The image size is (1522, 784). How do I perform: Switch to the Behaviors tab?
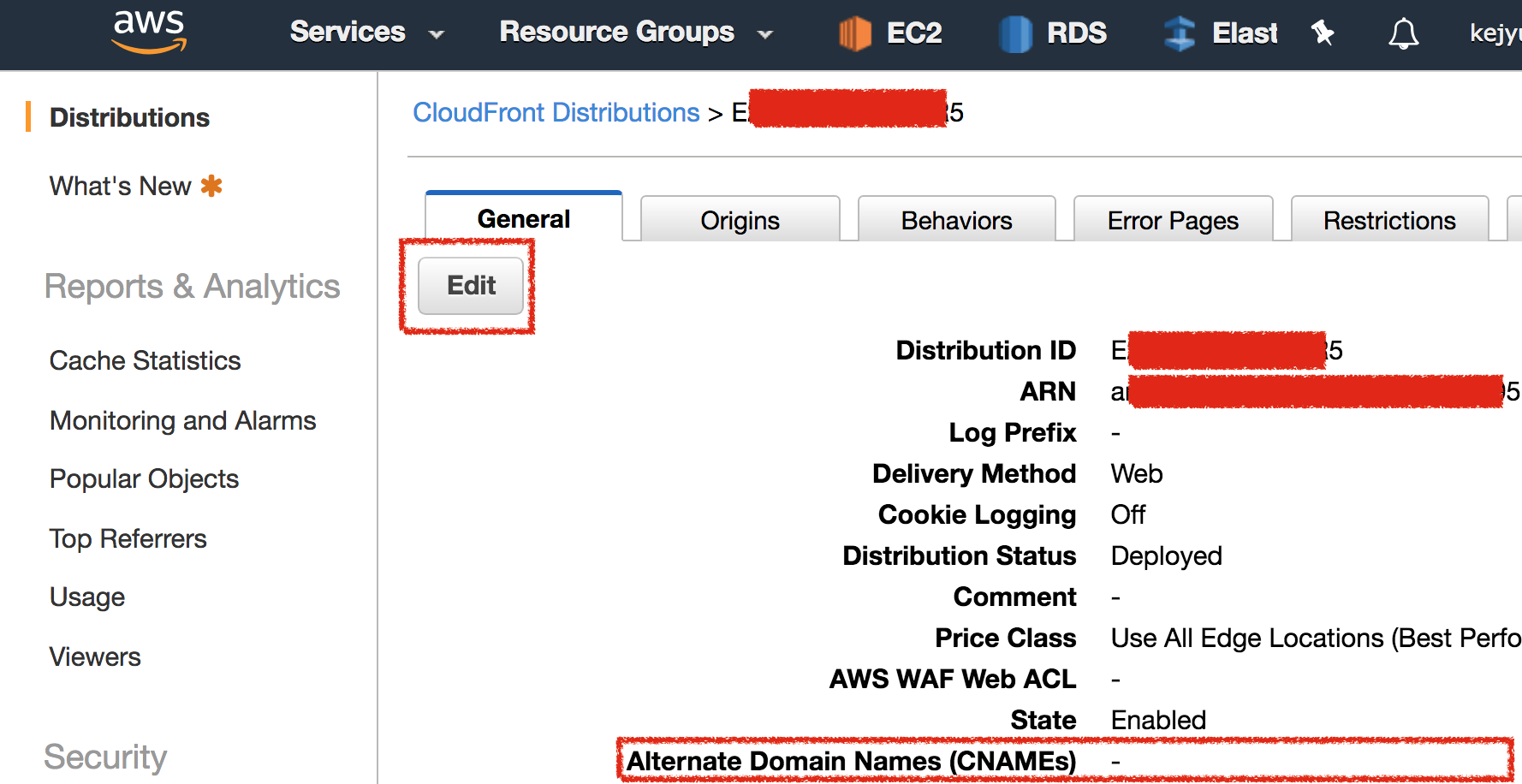coord(956,220)
